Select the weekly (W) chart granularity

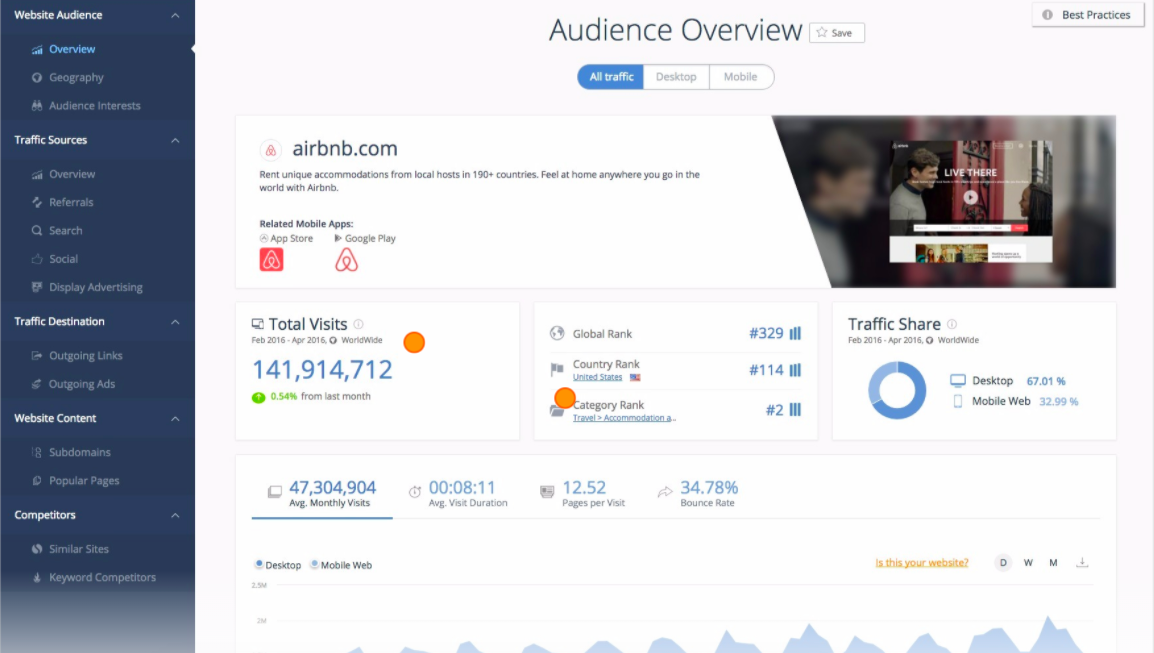[1028, 563]
